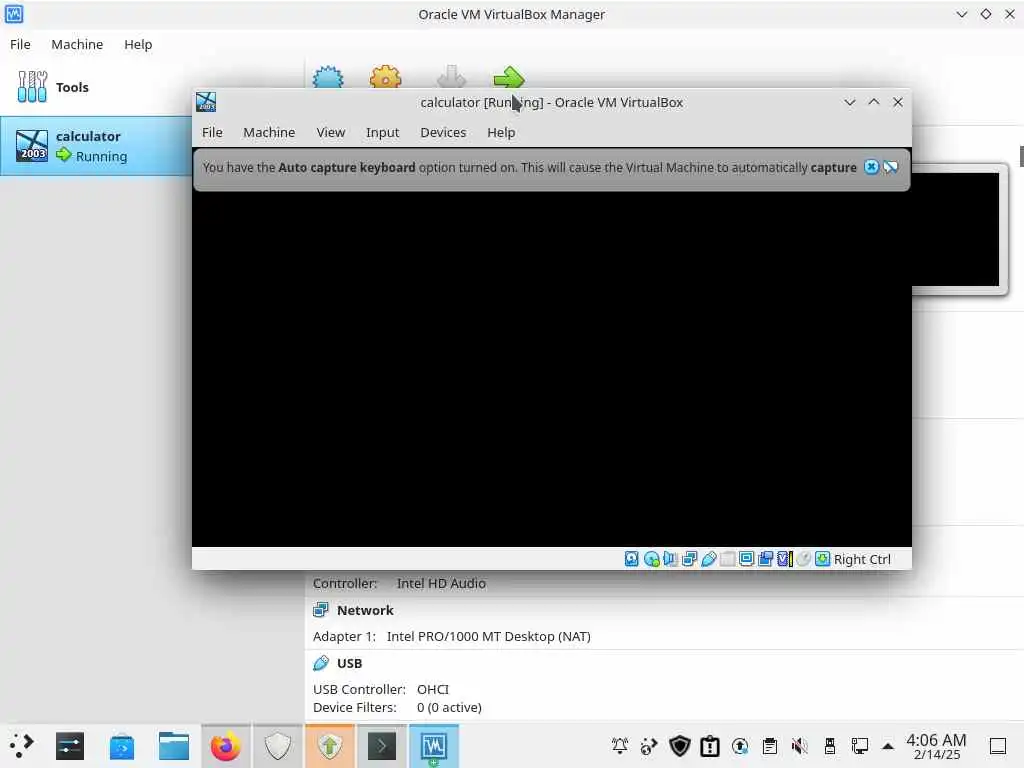Image resolution: width=1024 pixels, height=768 pixels.
Task: Click the VM window title bar icon
Action: tap(206, 102)
